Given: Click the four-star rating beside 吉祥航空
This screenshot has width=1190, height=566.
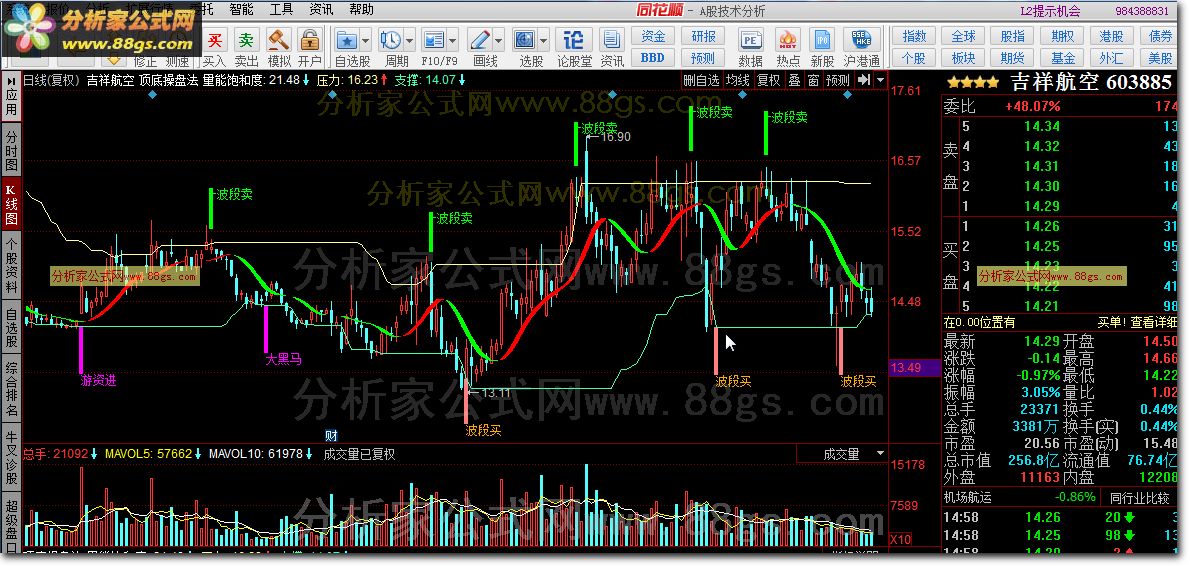Looking at the screenshot, I should pos(971,83).
